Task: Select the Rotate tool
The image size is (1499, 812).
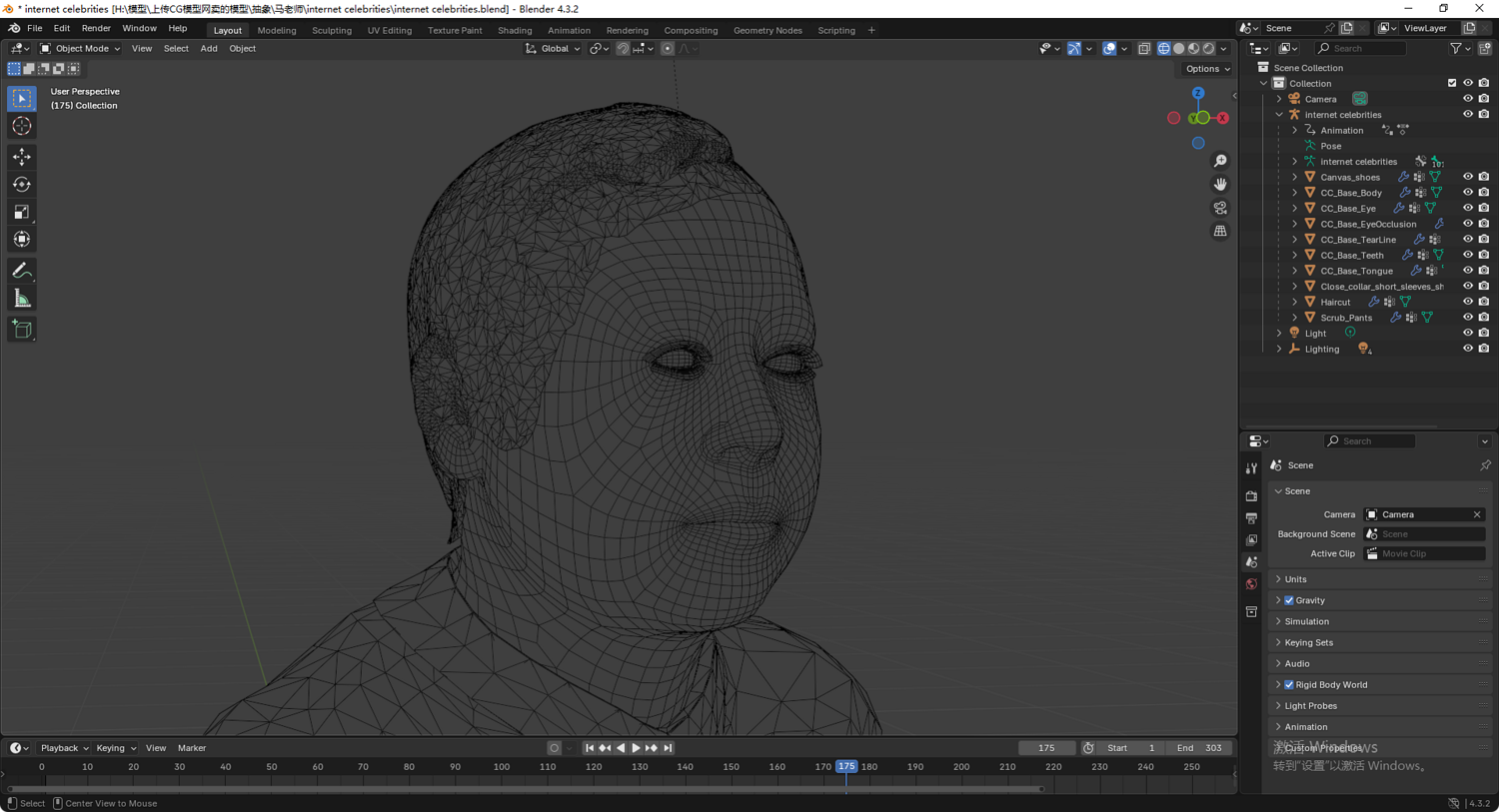Action: click(x=21, y=185)
